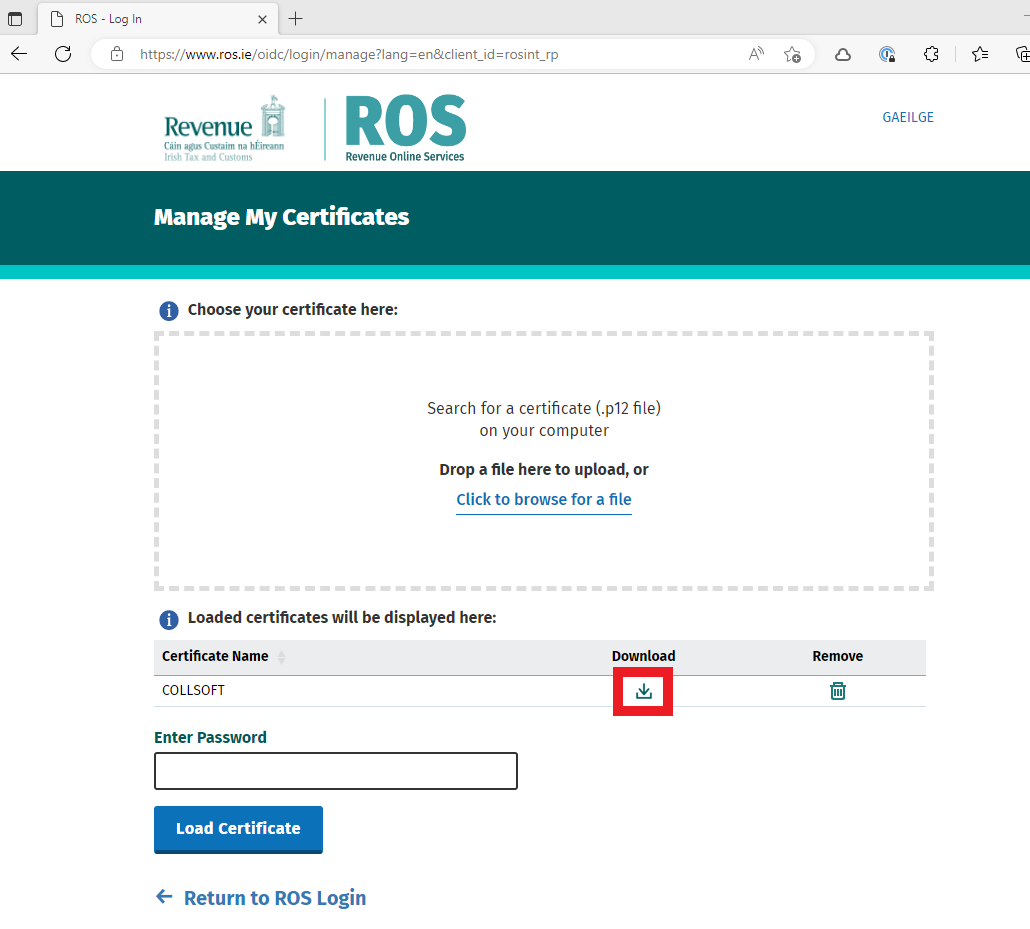Switch language using the GAEILGE link
This screenshot has height=929, width=1030.
[x=907, y=117]
